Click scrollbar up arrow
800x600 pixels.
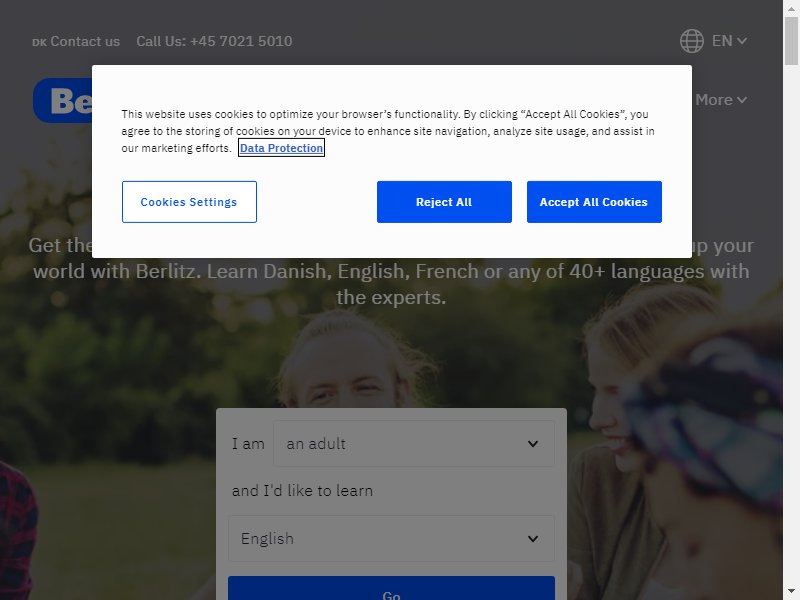pos(791,8)
